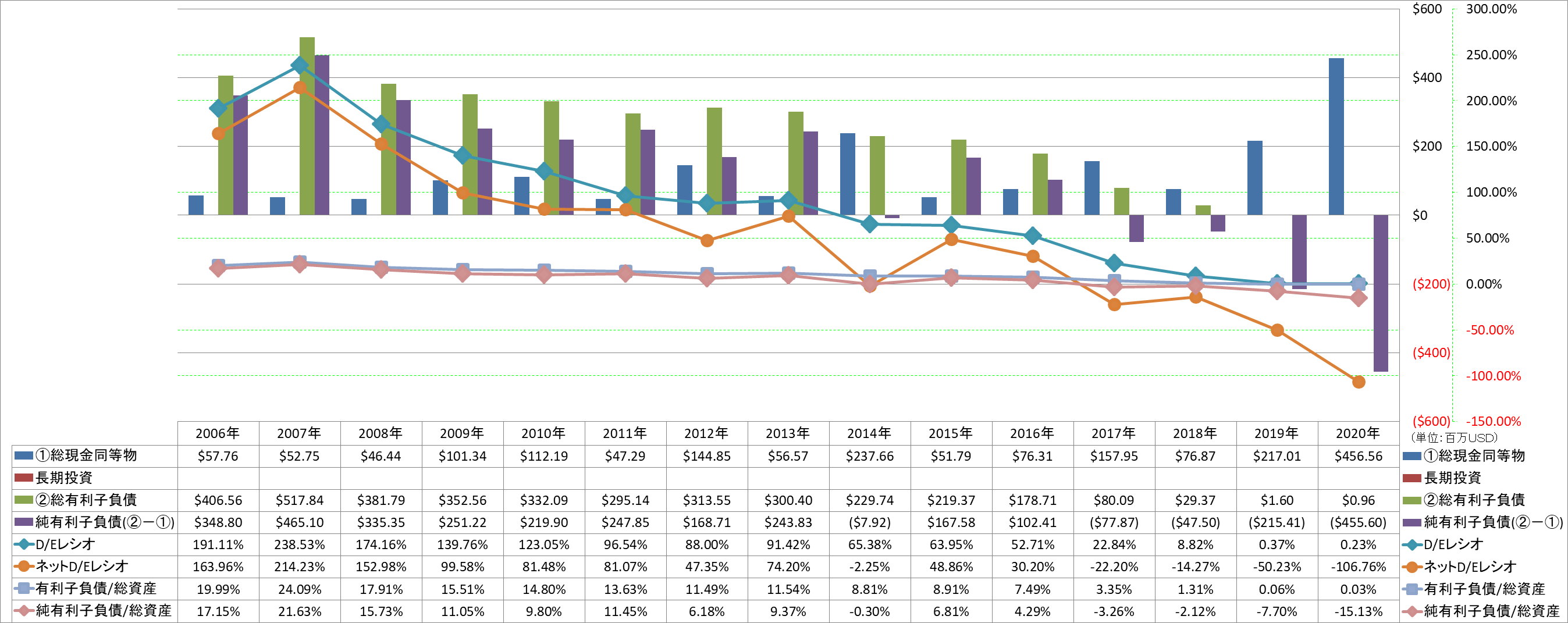Click the 2007 green interest-bearing debt bar

[x=307, y=126]
